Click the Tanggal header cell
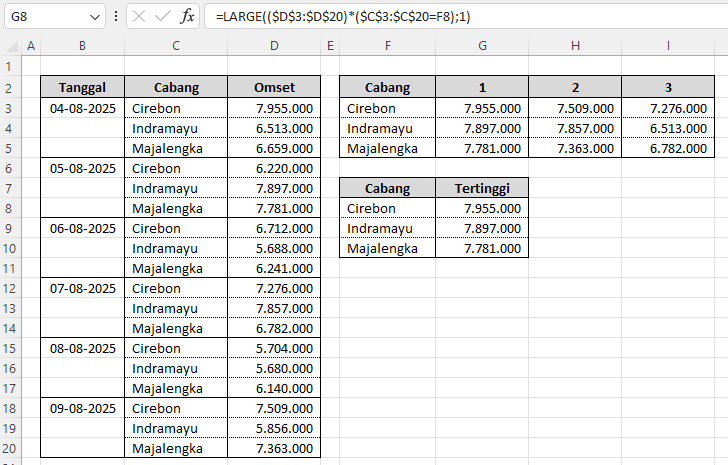Viewport: 728px width, 465px height. pyautogui.click(x=83, y=87)
